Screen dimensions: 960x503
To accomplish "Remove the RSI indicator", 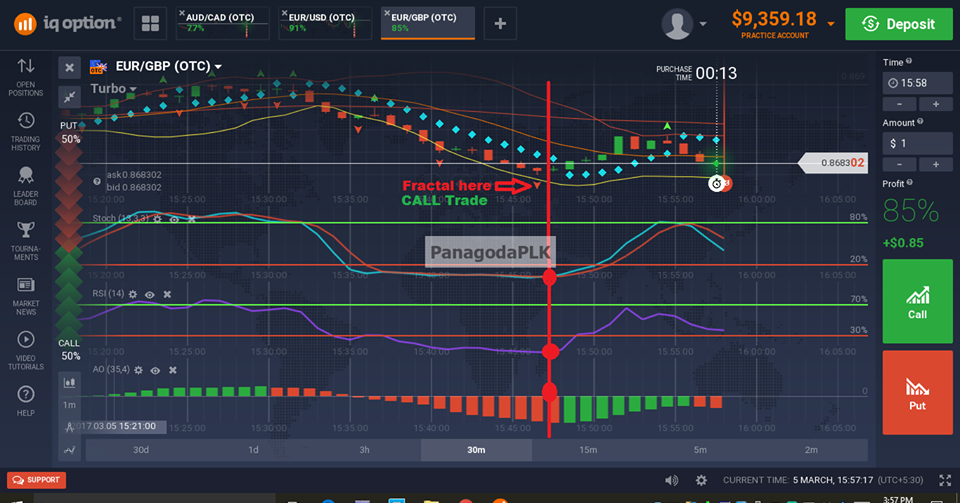I will [167, 294].
